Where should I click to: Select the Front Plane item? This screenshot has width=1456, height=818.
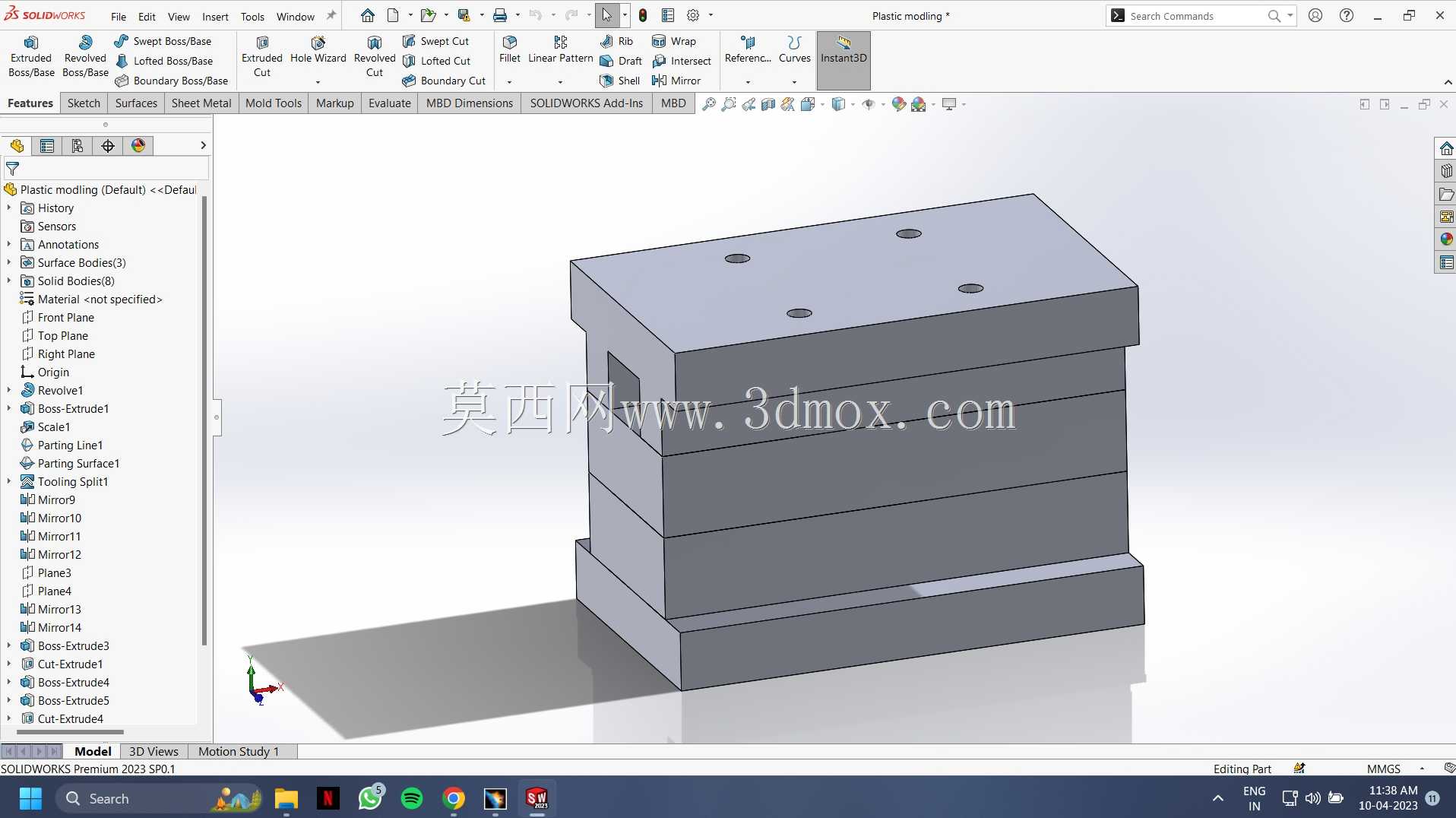click(x=65, y=317)
